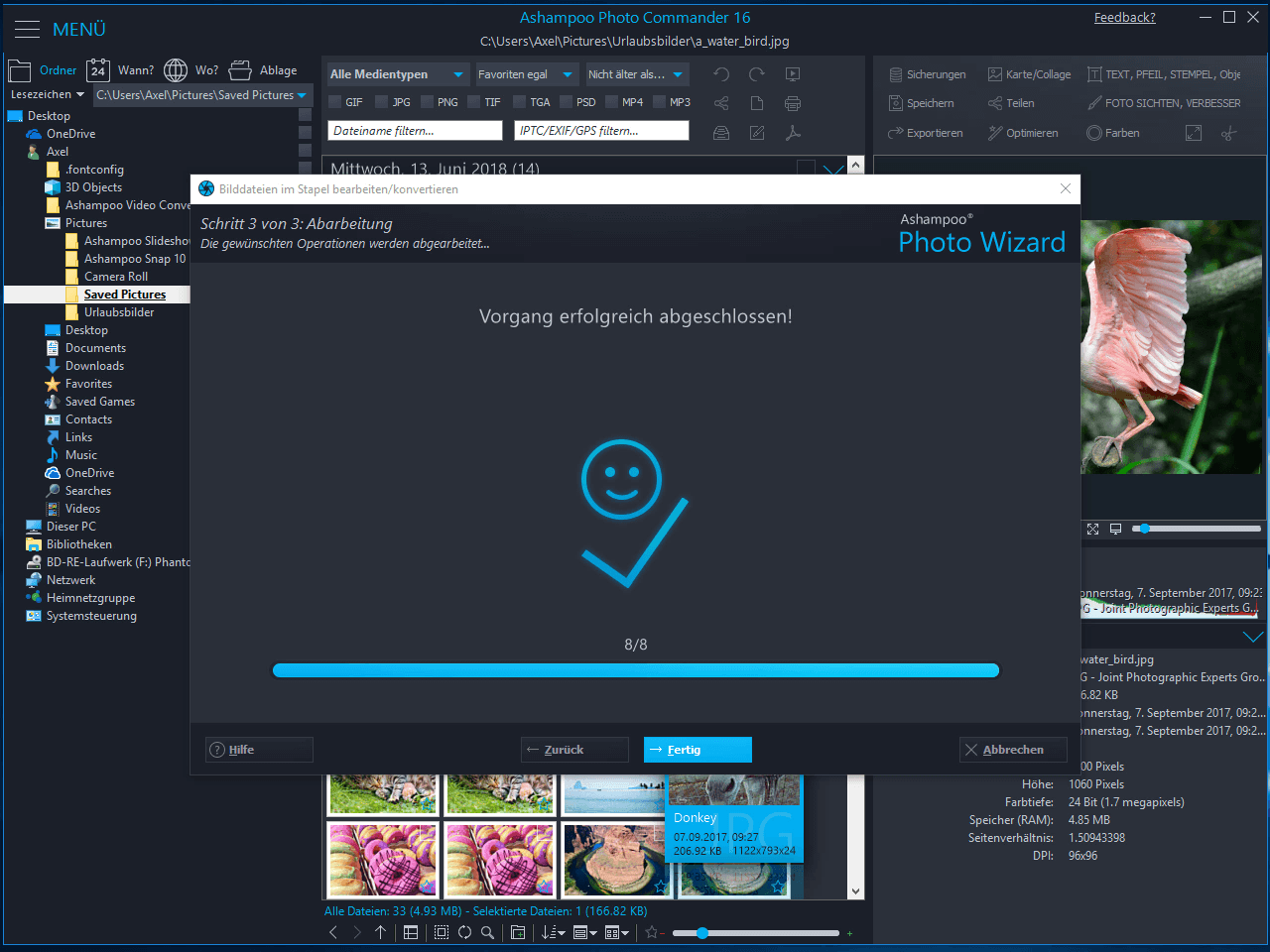Toggle the MP3 filter checkbox
This screenshot has width=1270, height=952.
point(659,102)
